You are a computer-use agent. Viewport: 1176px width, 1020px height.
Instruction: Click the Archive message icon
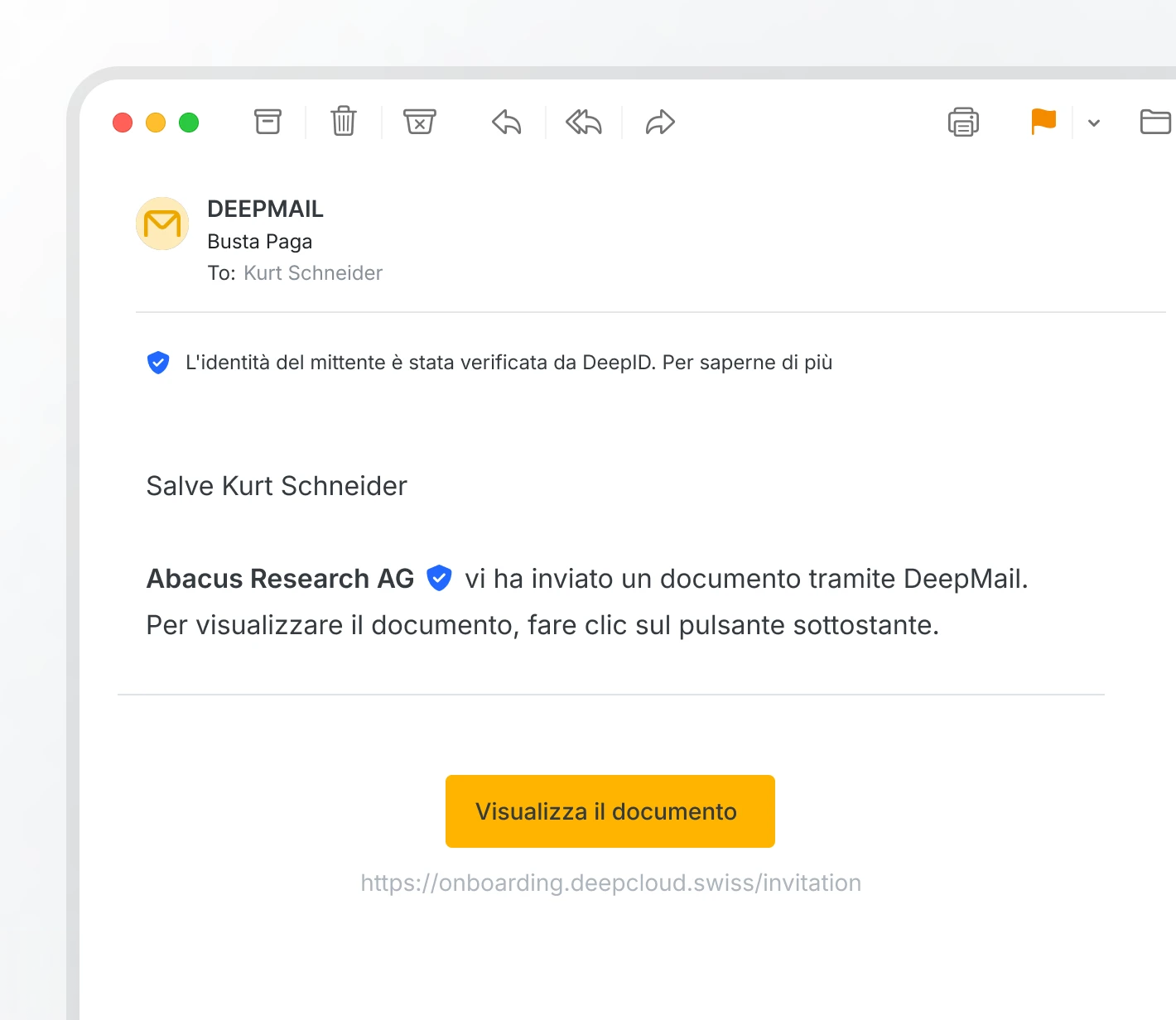[267, 123]
